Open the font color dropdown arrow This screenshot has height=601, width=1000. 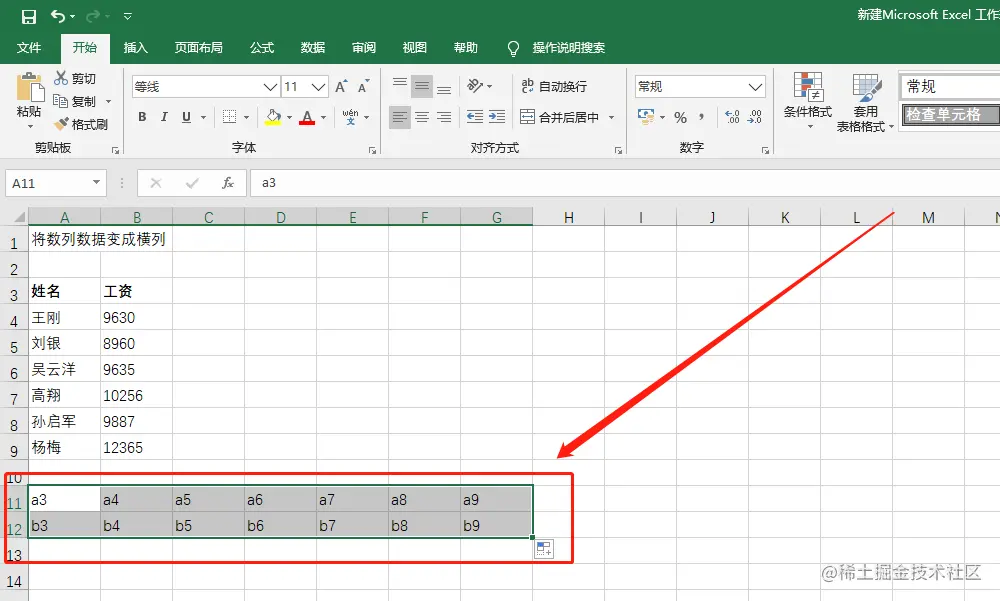tap(323, 117)
